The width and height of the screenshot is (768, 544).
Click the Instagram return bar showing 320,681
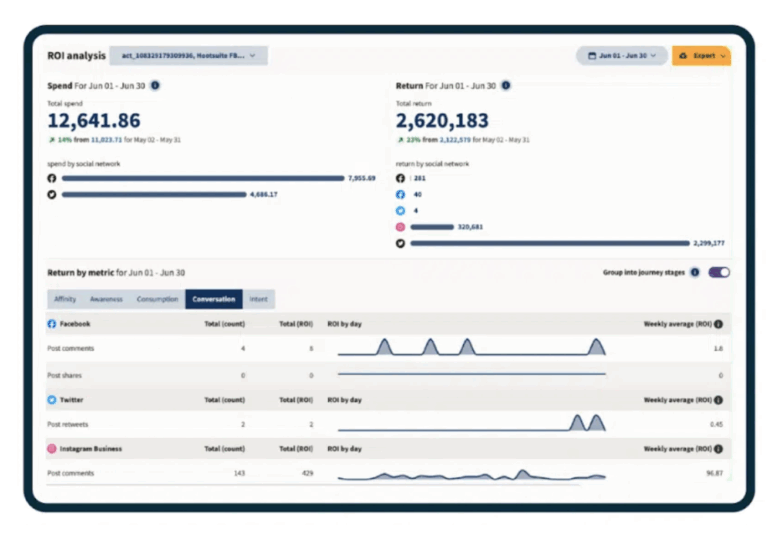click(x=432, y=227)
